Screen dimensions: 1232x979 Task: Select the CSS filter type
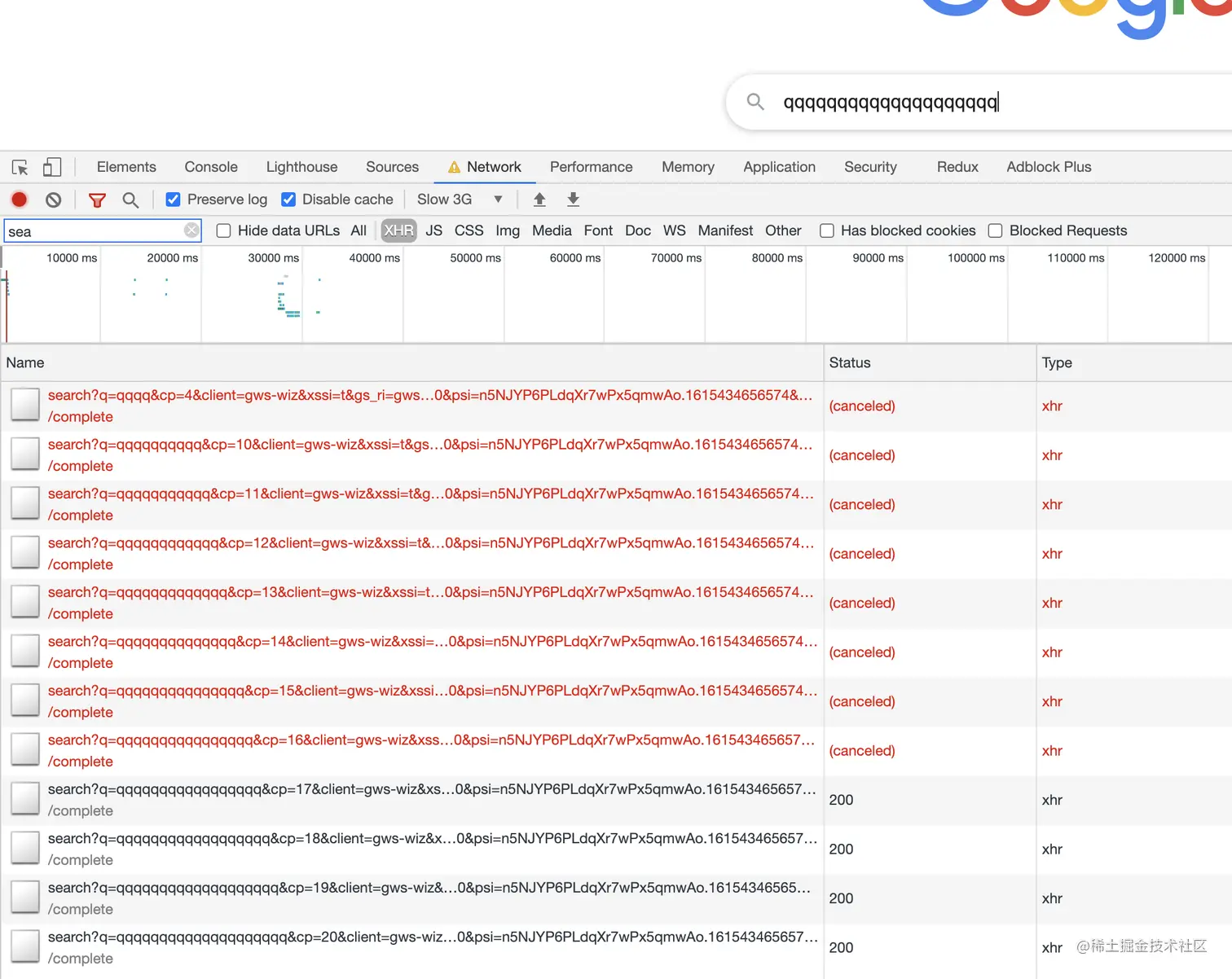(469, 230)
